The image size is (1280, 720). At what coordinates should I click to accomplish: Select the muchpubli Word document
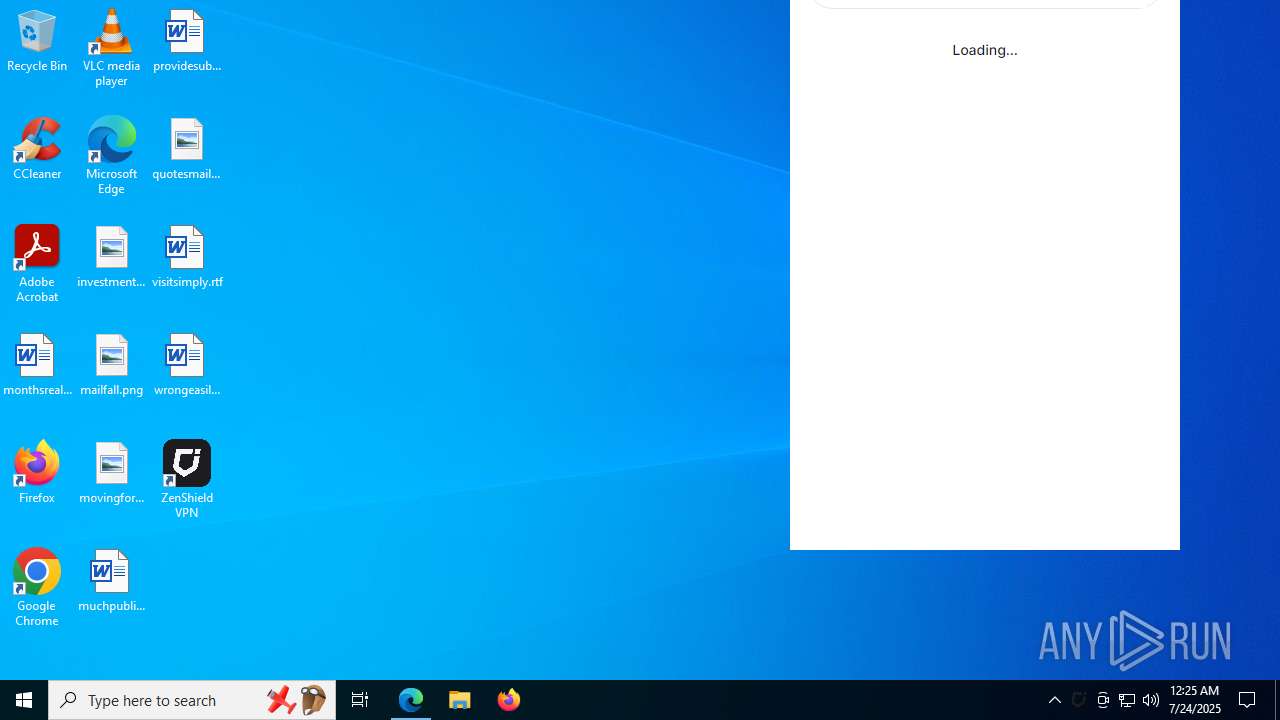click(111, 582)
